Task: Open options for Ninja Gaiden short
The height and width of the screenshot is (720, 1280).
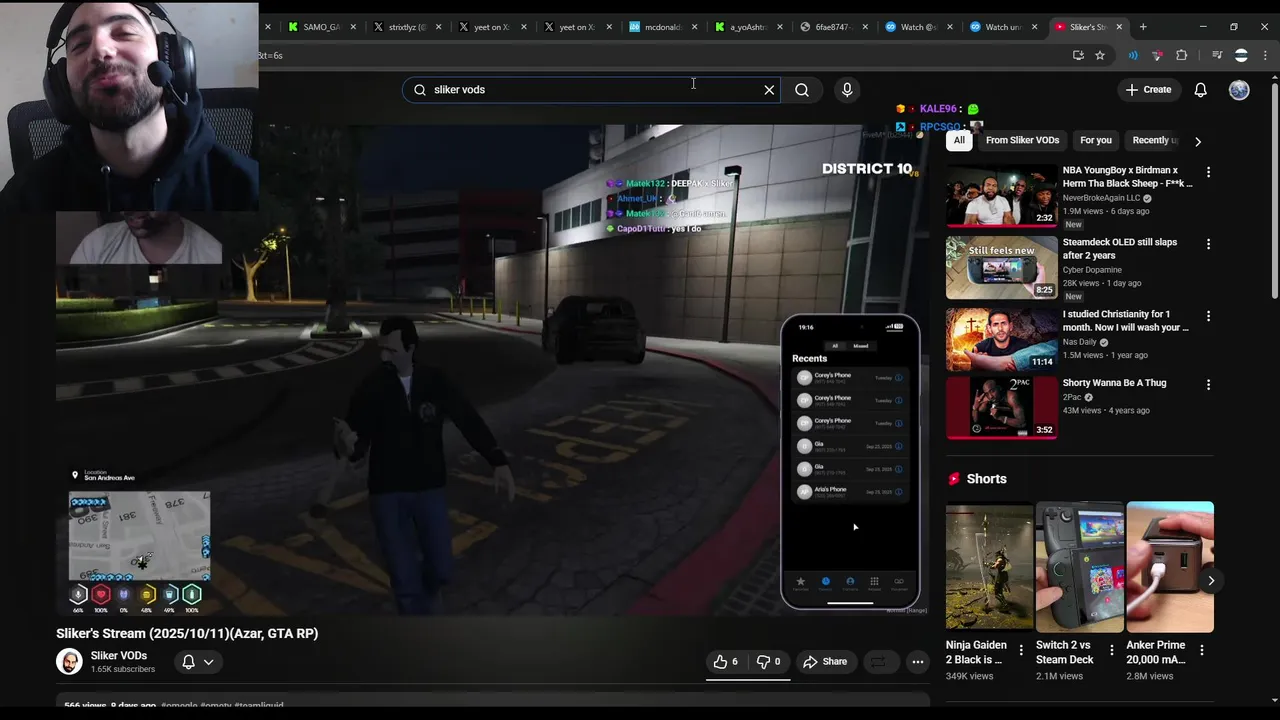Action: tap(1021, 650)
